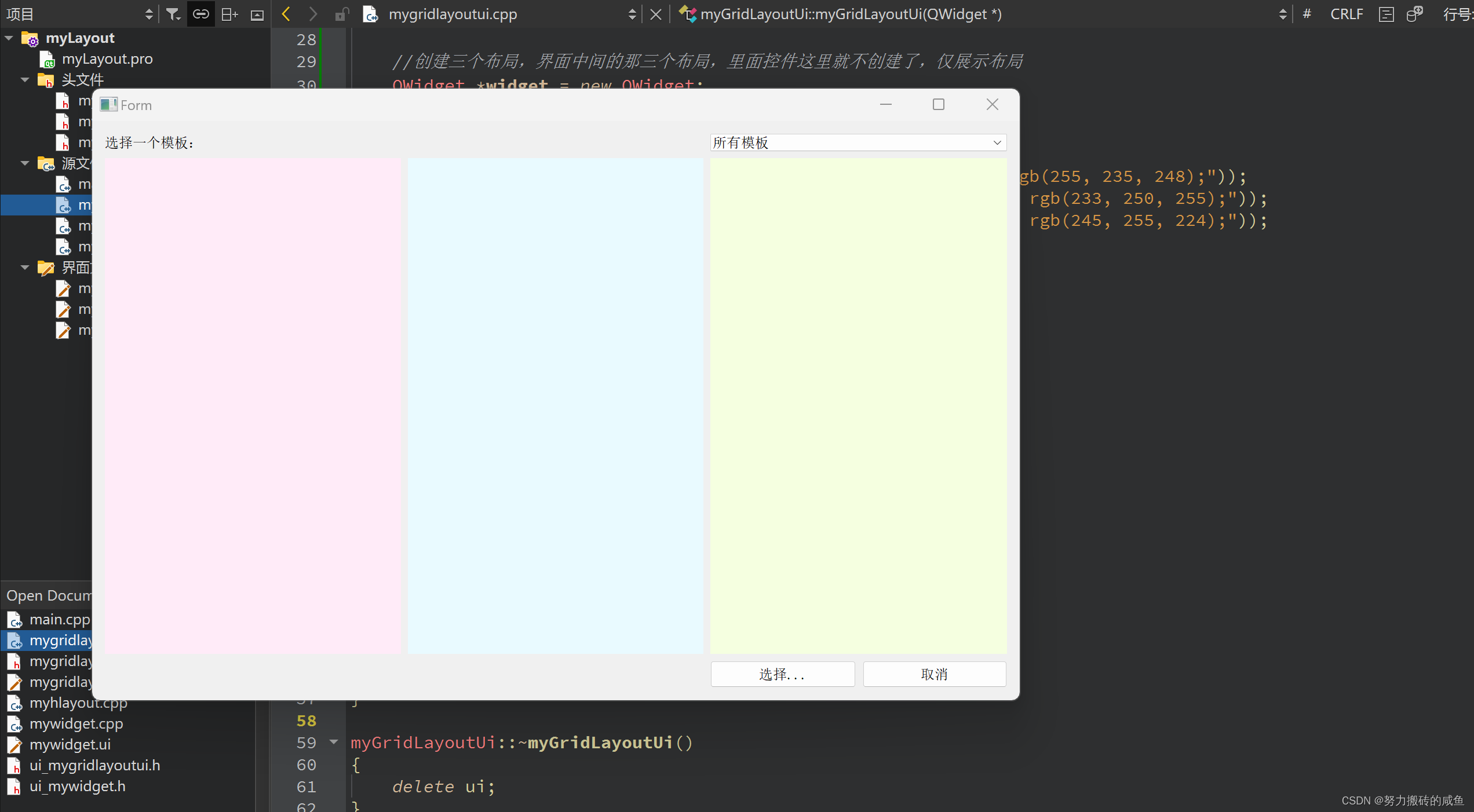The height and width of the screenshot is (812, 1474).
Task: Click the split editor icon next to CRLF
Action: (x=1386, y=14)
